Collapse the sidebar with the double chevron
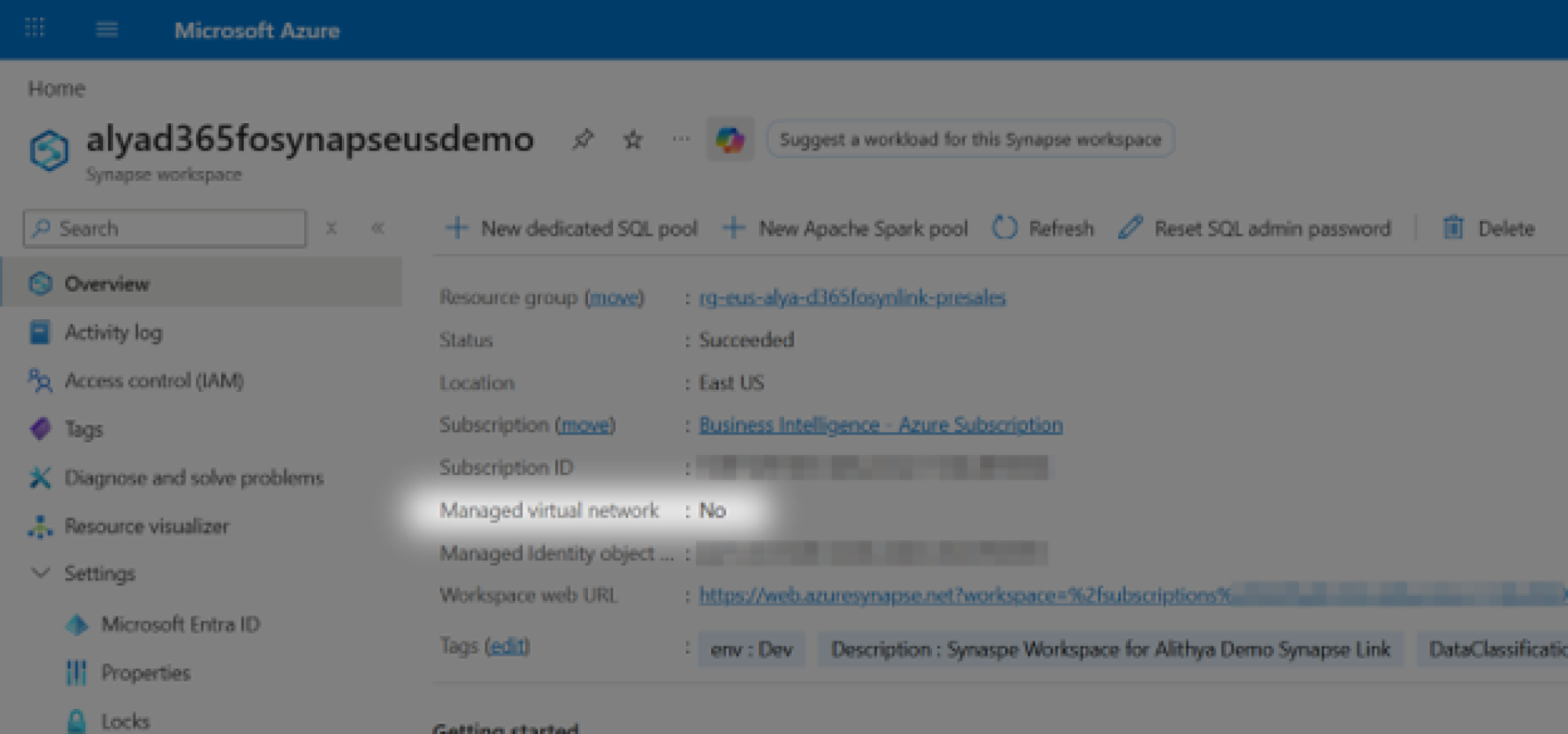The width and height of the screenshot is (1568, 734). (378, 228)
